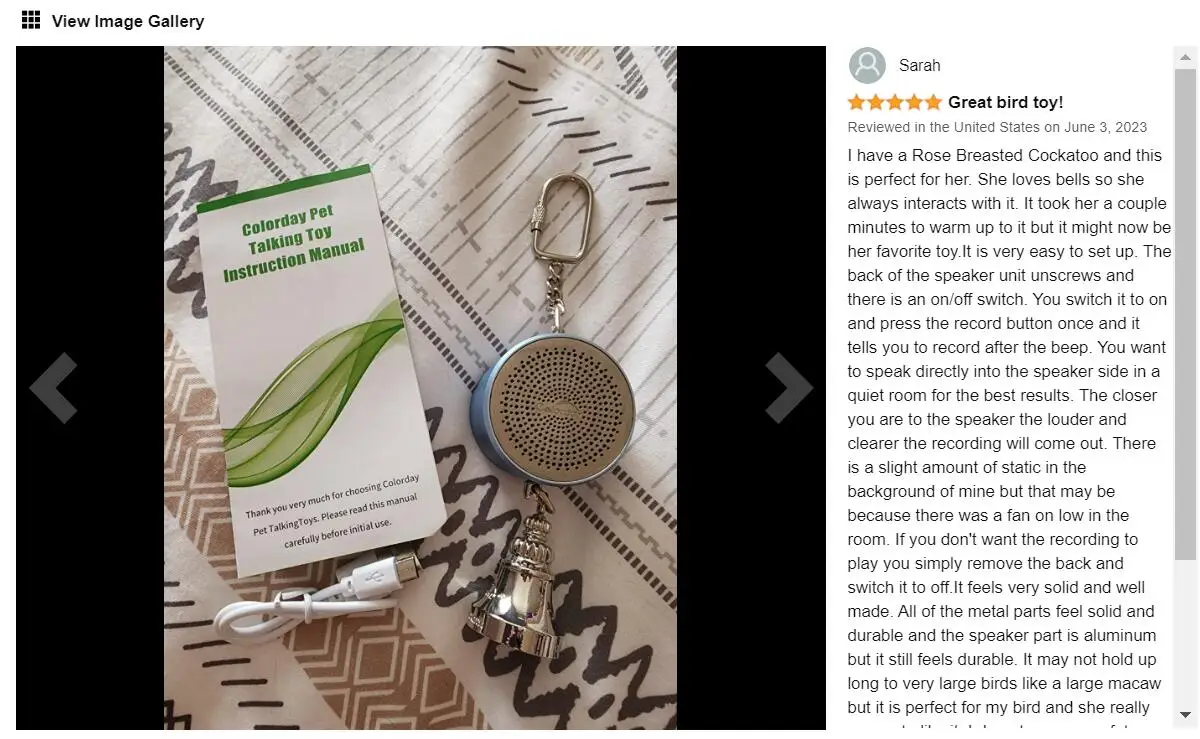Open reviewer name Sarah
Viewport: 1200px width, 739px height.
919,66
